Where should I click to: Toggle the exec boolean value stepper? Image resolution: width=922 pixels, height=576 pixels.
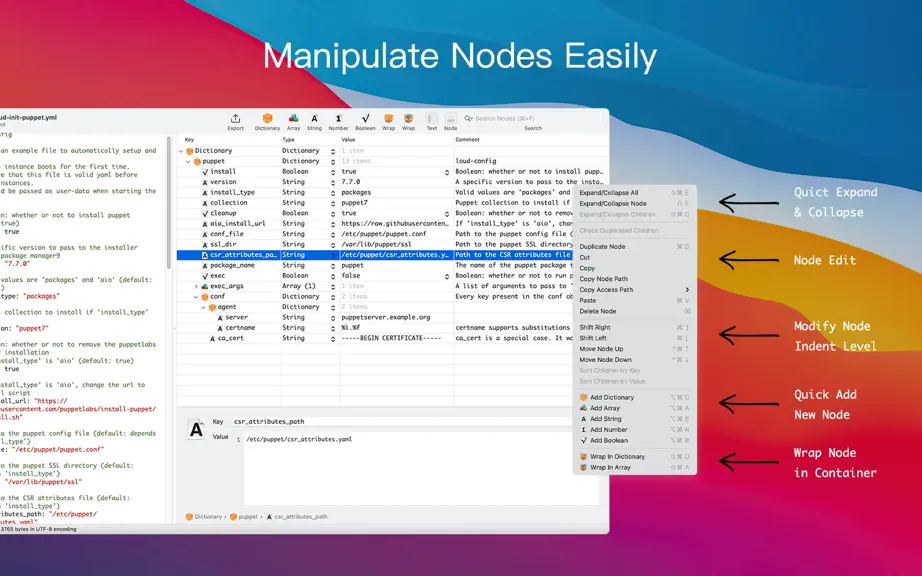pos(447,276)
